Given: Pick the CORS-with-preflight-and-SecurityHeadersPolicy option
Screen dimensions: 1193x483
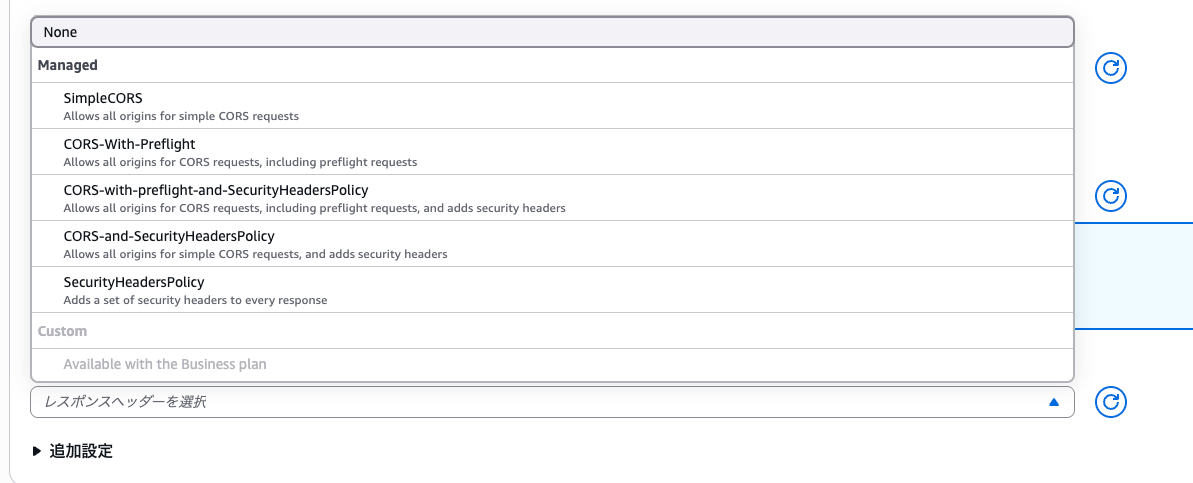Looking at the screenshot, I should tap(216, 190).
